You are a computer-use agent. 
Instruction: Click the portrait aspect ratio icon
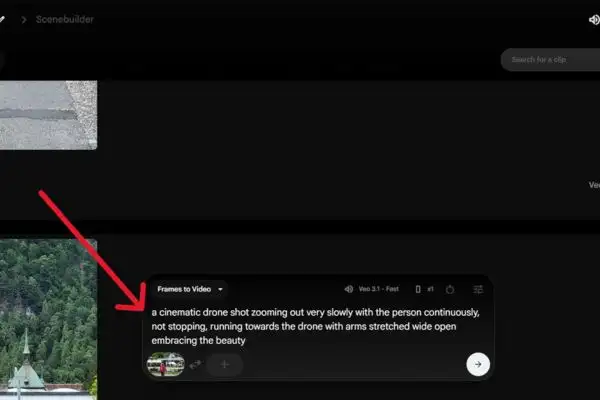[418, 289]
